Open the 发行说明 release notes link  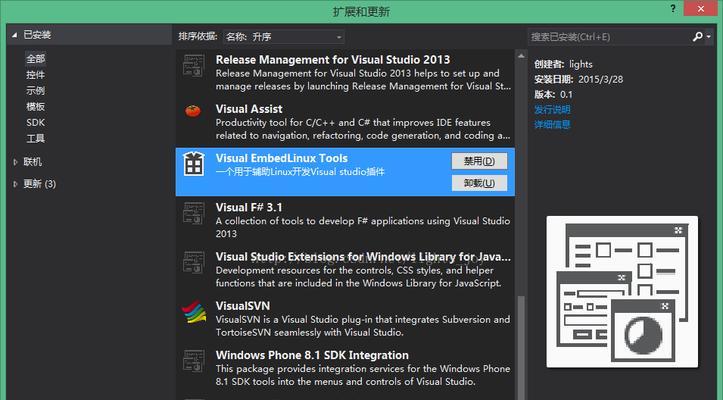tap(552, 109)
